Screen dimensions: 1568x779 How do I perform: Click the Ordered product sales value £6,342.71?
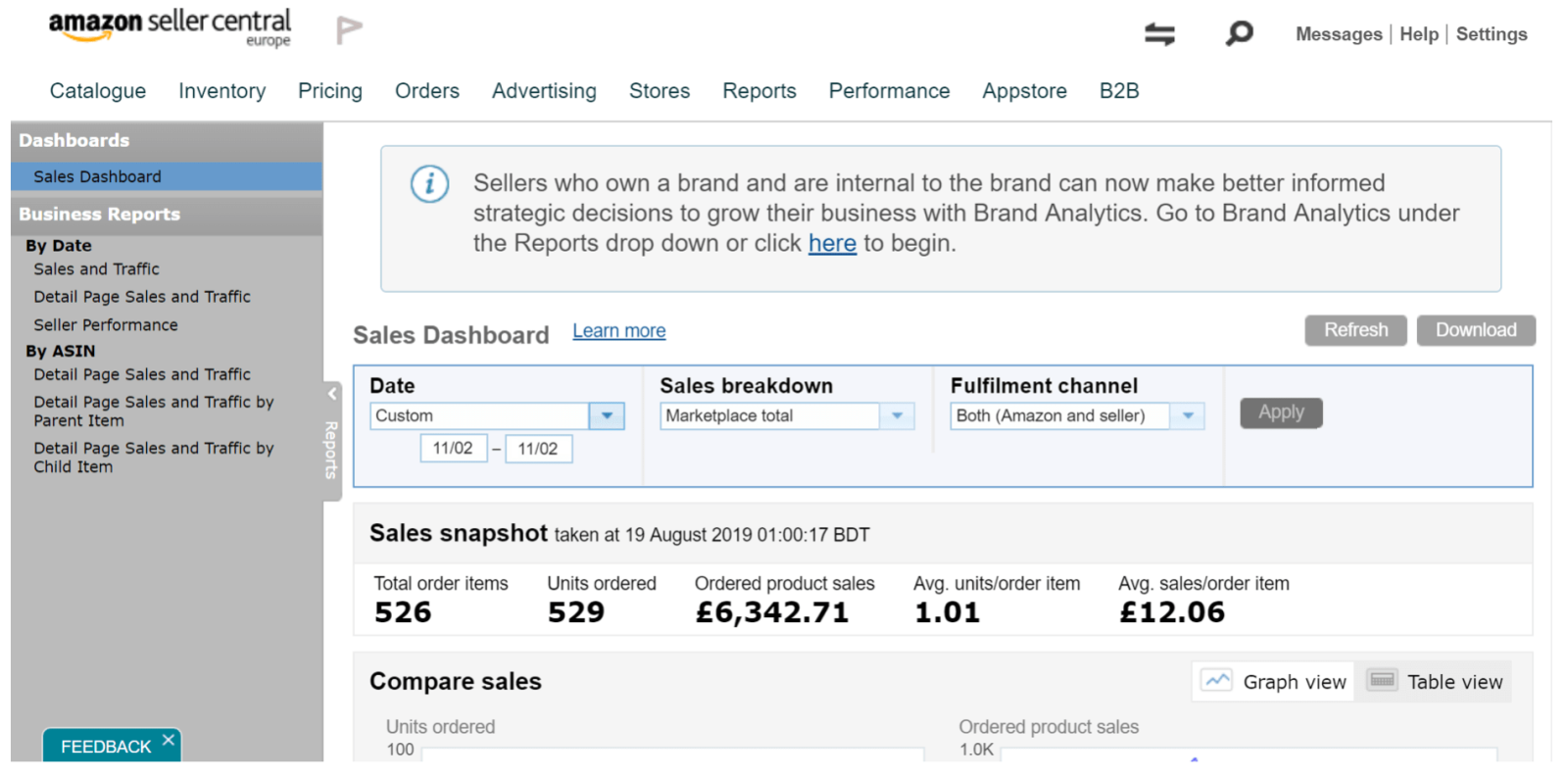pyautogui.click(x=772, y=612)
